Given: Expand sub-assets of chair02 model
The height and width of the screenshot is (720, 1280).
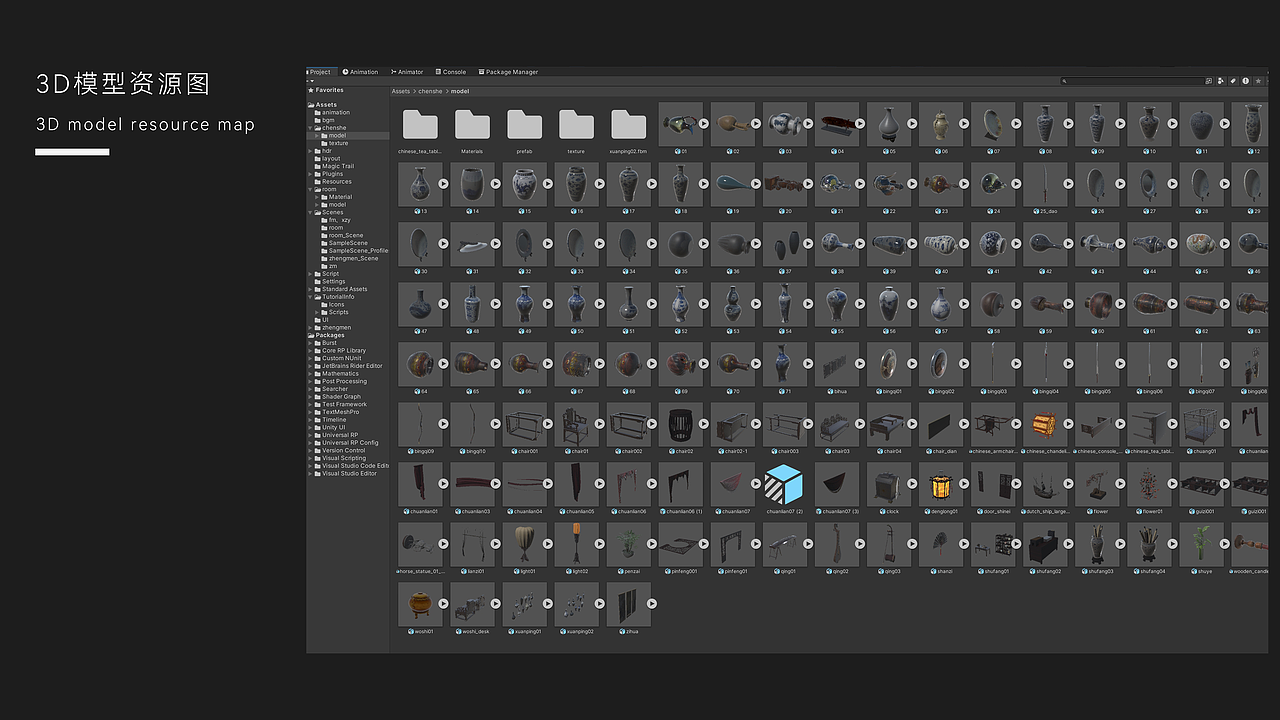Looking at the screenshot, I should point(704,424).
